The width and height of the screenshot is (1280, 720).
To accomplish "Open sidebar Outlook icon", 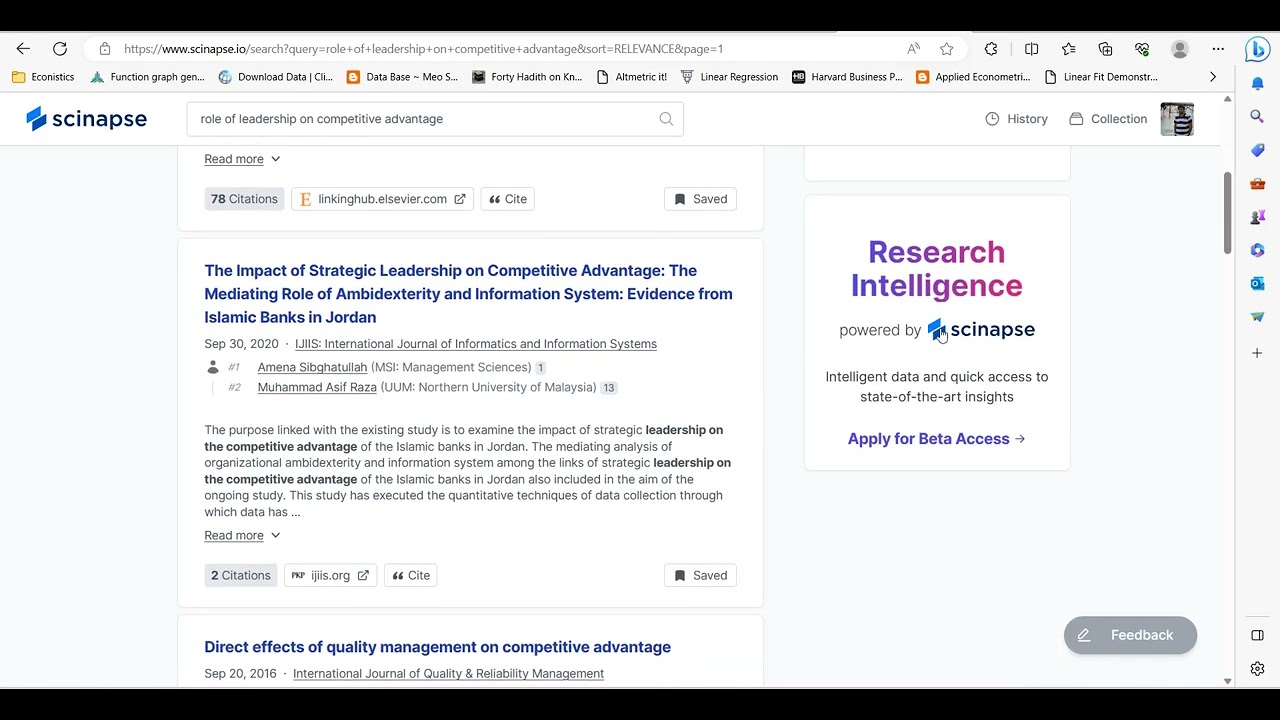I will [x=1258, y=283].
